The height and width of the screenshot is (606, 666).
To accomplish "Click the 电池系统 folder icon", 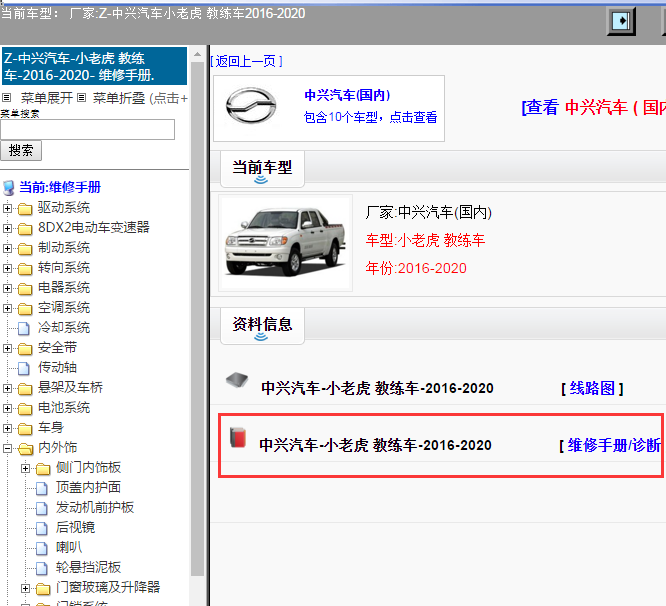I will (25, 409).
